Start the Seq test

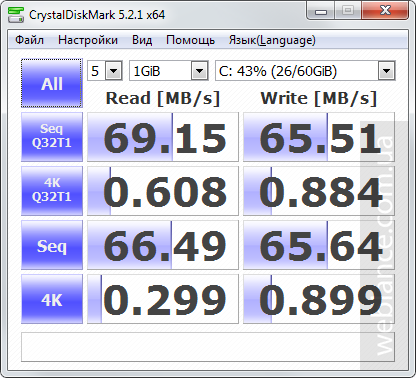[x=52, y=245]
